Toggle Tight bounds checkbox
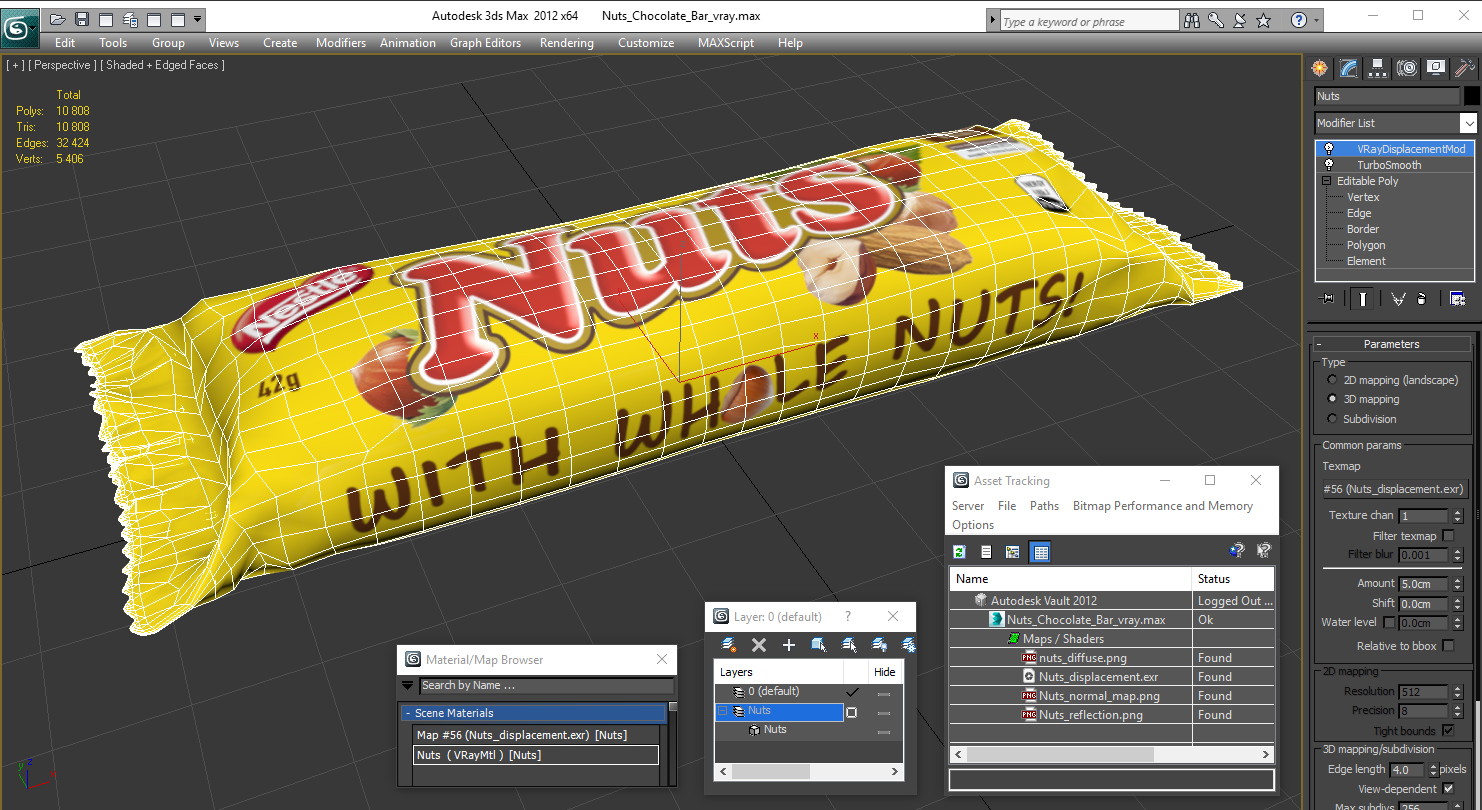This screenshot has height=810, width=1482. (1448, 731)
